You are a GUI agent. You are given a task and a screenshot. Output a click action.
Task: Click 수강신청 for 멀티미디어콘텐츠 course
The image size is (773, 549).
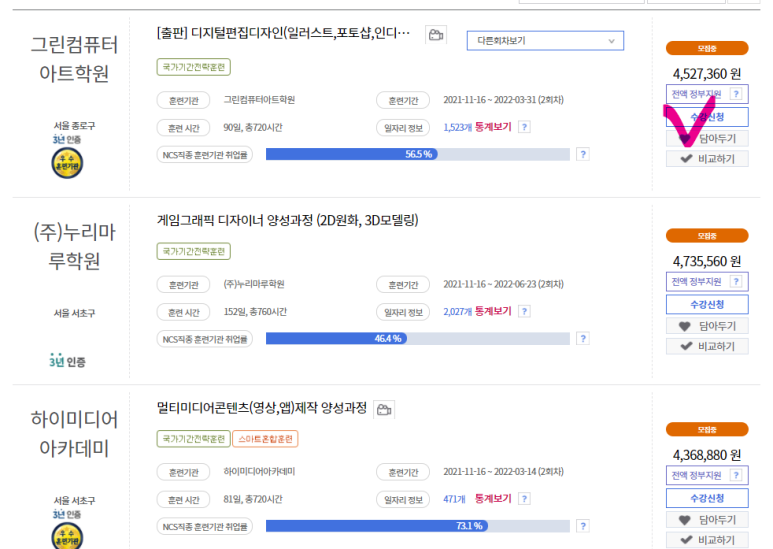(x=707, y=498)
